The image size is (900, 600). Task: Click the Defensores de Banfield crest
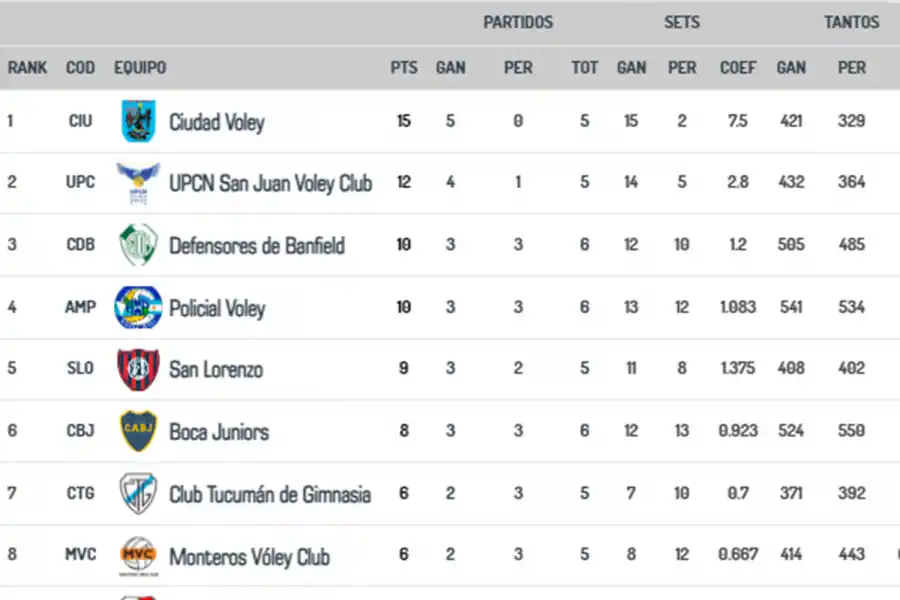point(138,245)
